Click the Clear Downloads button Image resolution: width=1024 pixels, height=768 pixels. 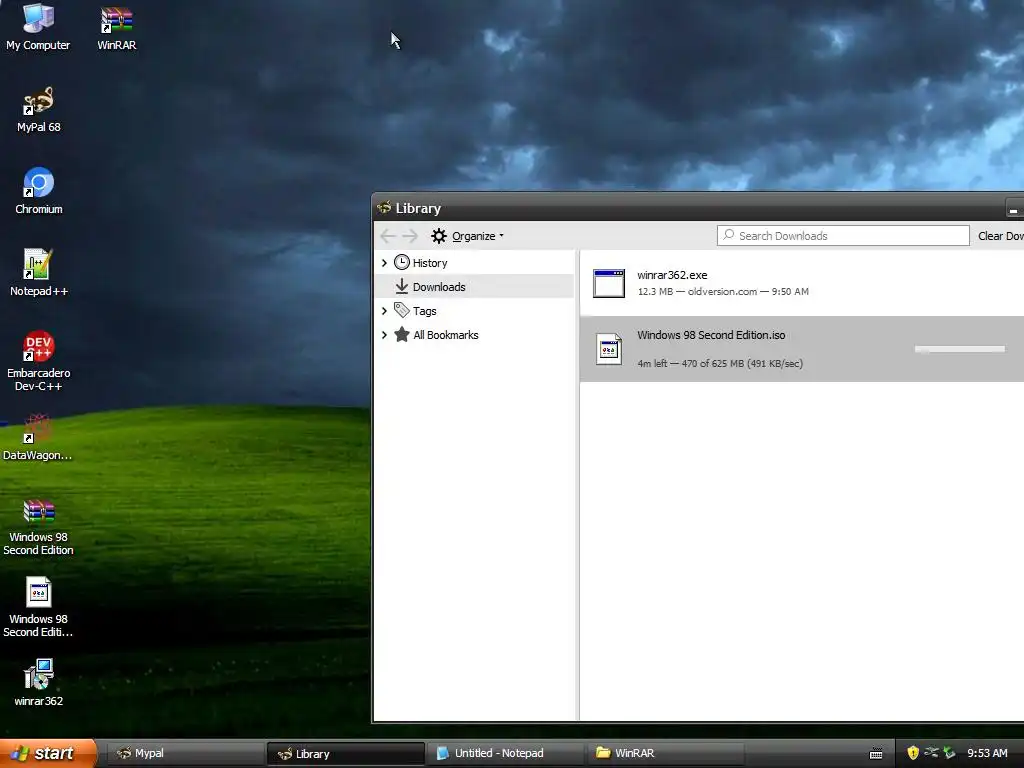1000,236
